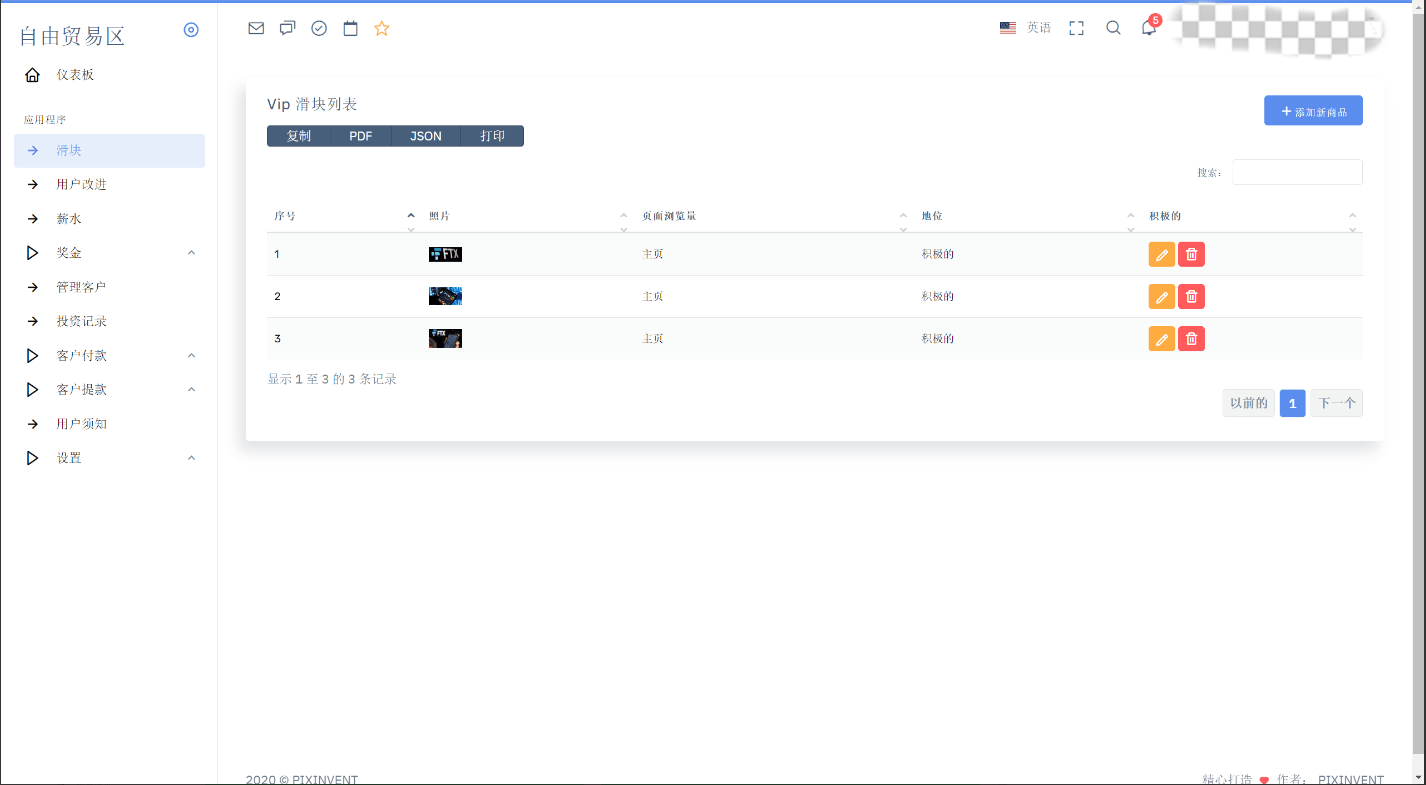Click the checkmark circle todo icon
This screenshot has height=785, width=1426.
319,28
